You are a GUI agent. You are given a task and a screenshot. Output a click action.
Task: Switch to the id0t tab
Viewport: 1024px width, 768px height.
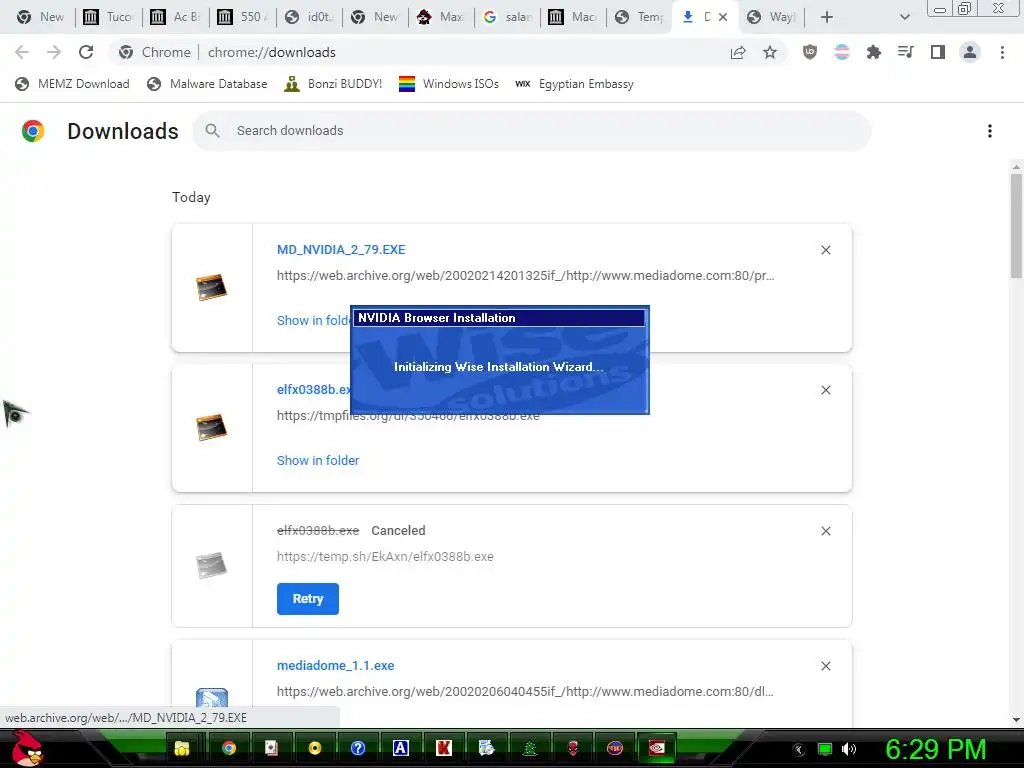click(x=310, y=17)
